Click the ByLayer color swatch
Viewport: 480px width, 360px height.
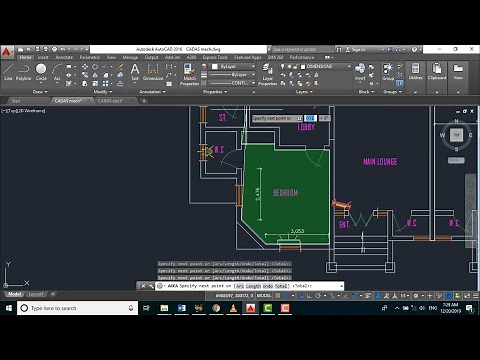pyautogui.click(x=215, y=67)
